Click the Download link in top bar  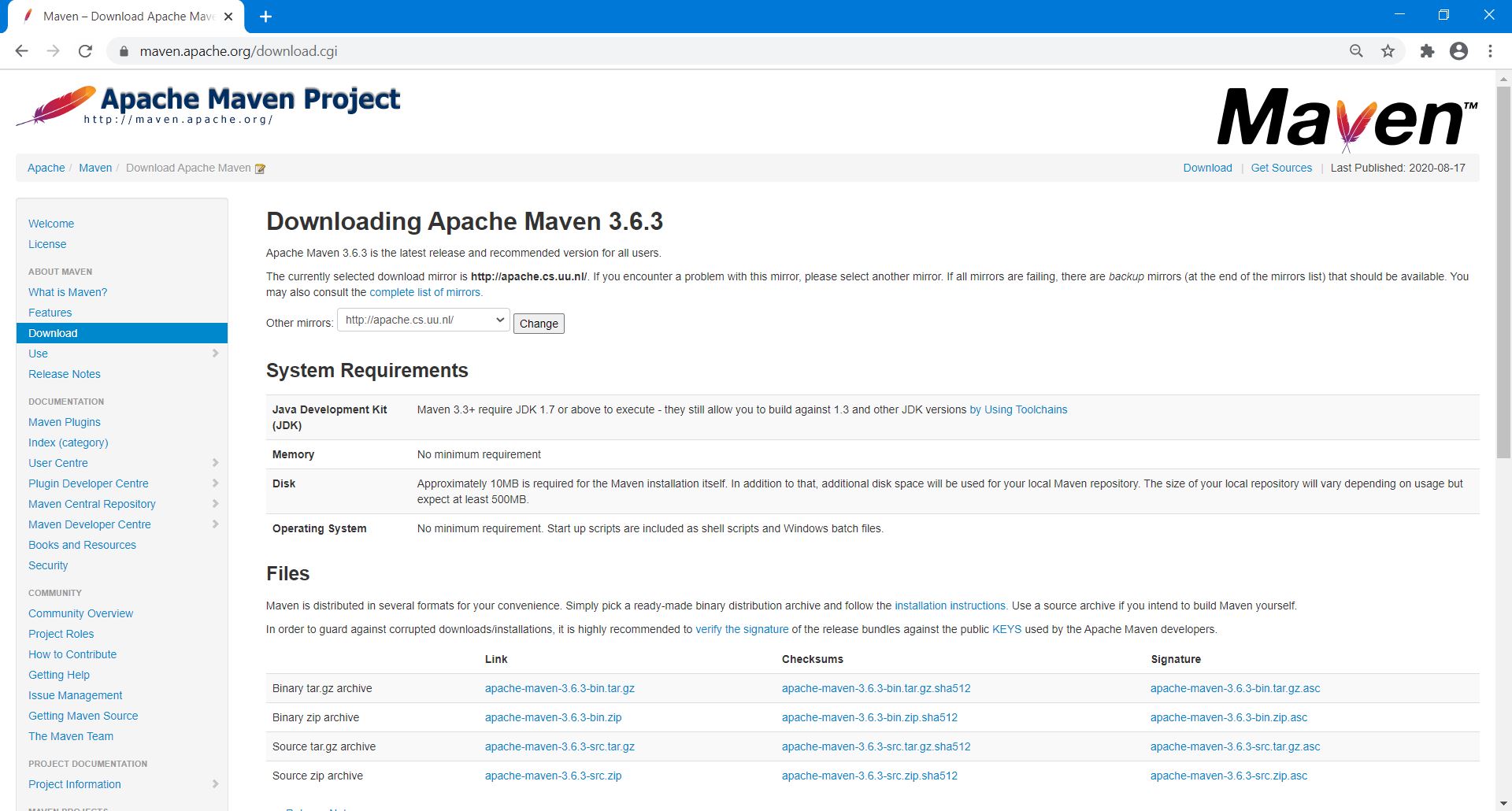(x=1207, y=168)
